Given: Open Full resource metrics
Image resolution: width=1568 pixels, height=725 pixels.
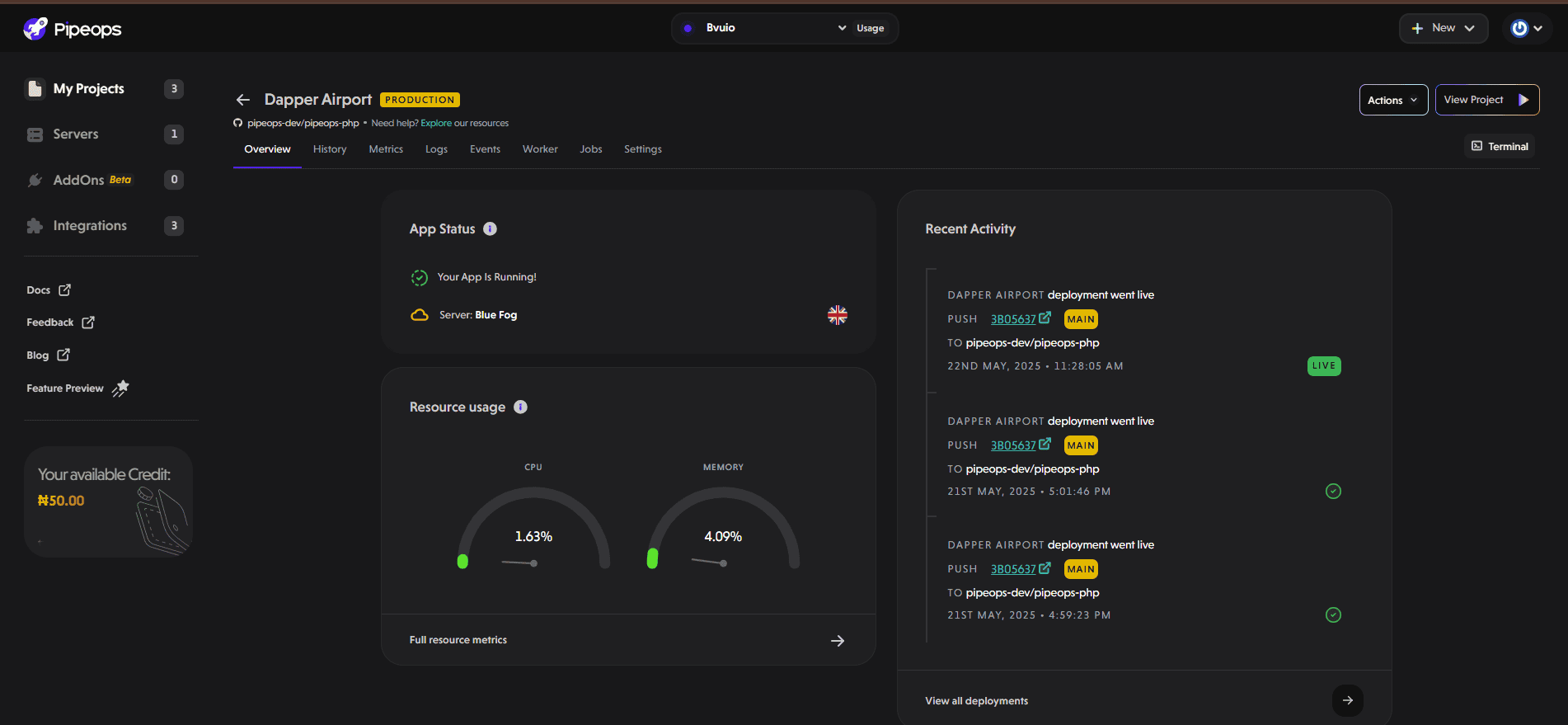Looking at the screenshot, I should [628, 640].
